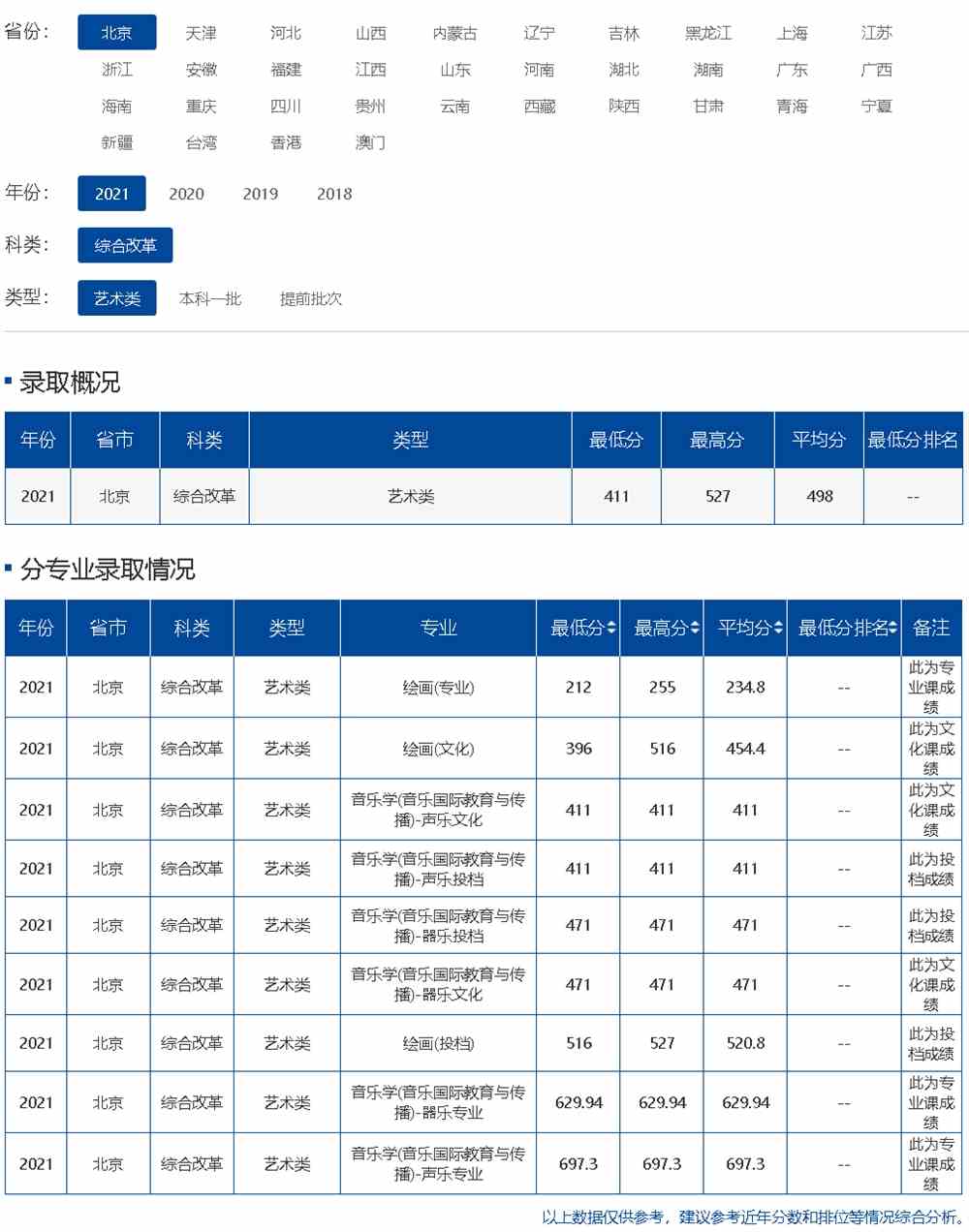The height and width of the screenshot is (1232, 969).
Task: Click 甘肃 in province filter
Action: tap(708, 107)
